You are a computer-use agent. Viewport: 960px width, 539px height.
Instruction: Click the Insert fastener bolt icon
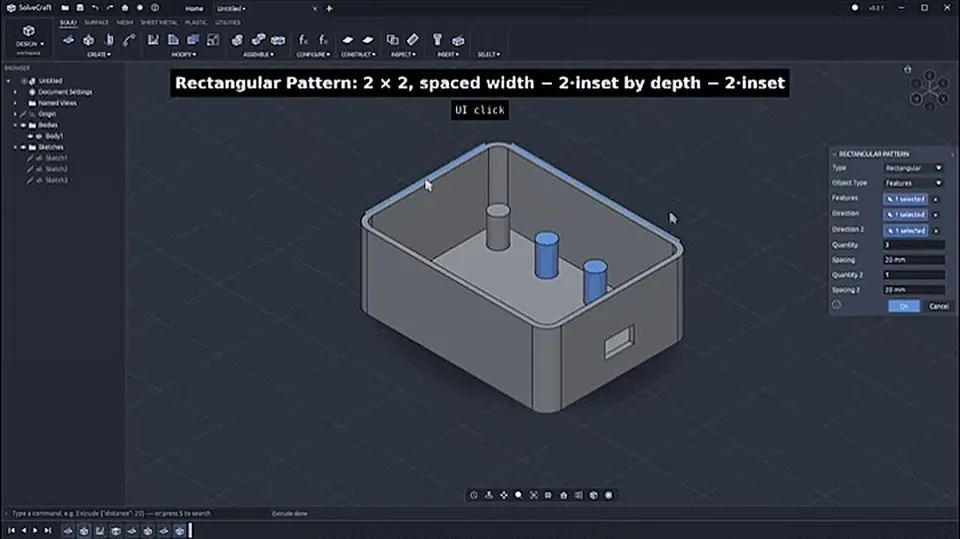(437, 40)
